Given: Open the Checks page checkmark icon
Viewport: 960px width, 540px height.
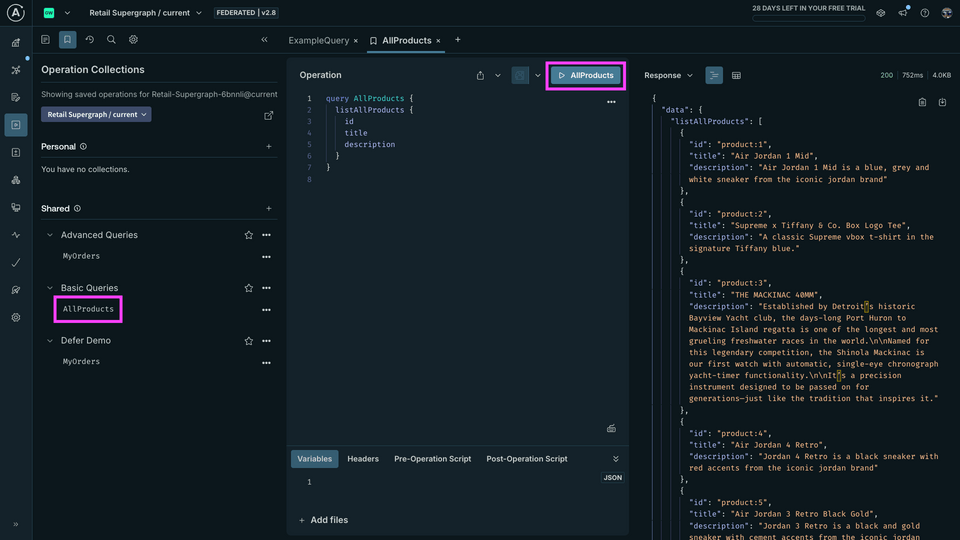Looking at the screenshot, I should pos(16,263).
